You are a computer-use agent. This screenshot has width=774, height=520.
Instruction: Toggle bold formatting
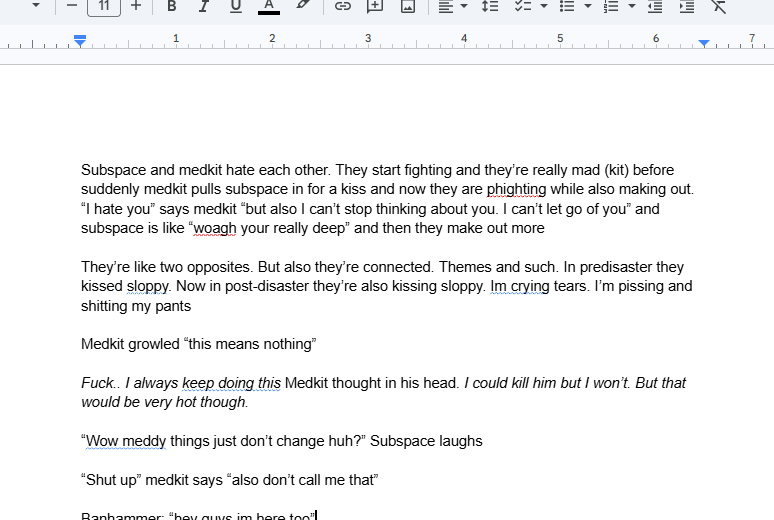click(x=172, y=6)
